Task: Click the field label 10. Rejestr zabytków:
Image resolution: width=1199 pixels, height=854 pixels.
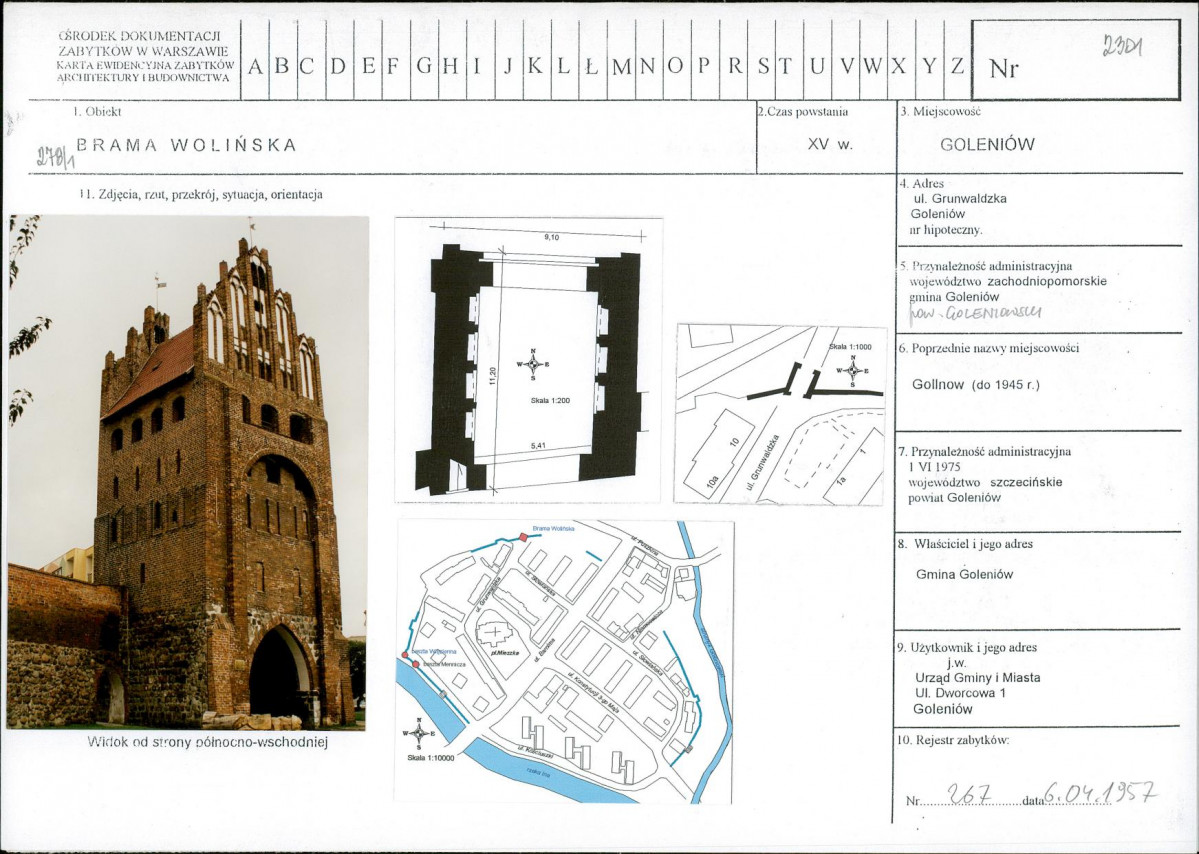Action: point(952,740)
